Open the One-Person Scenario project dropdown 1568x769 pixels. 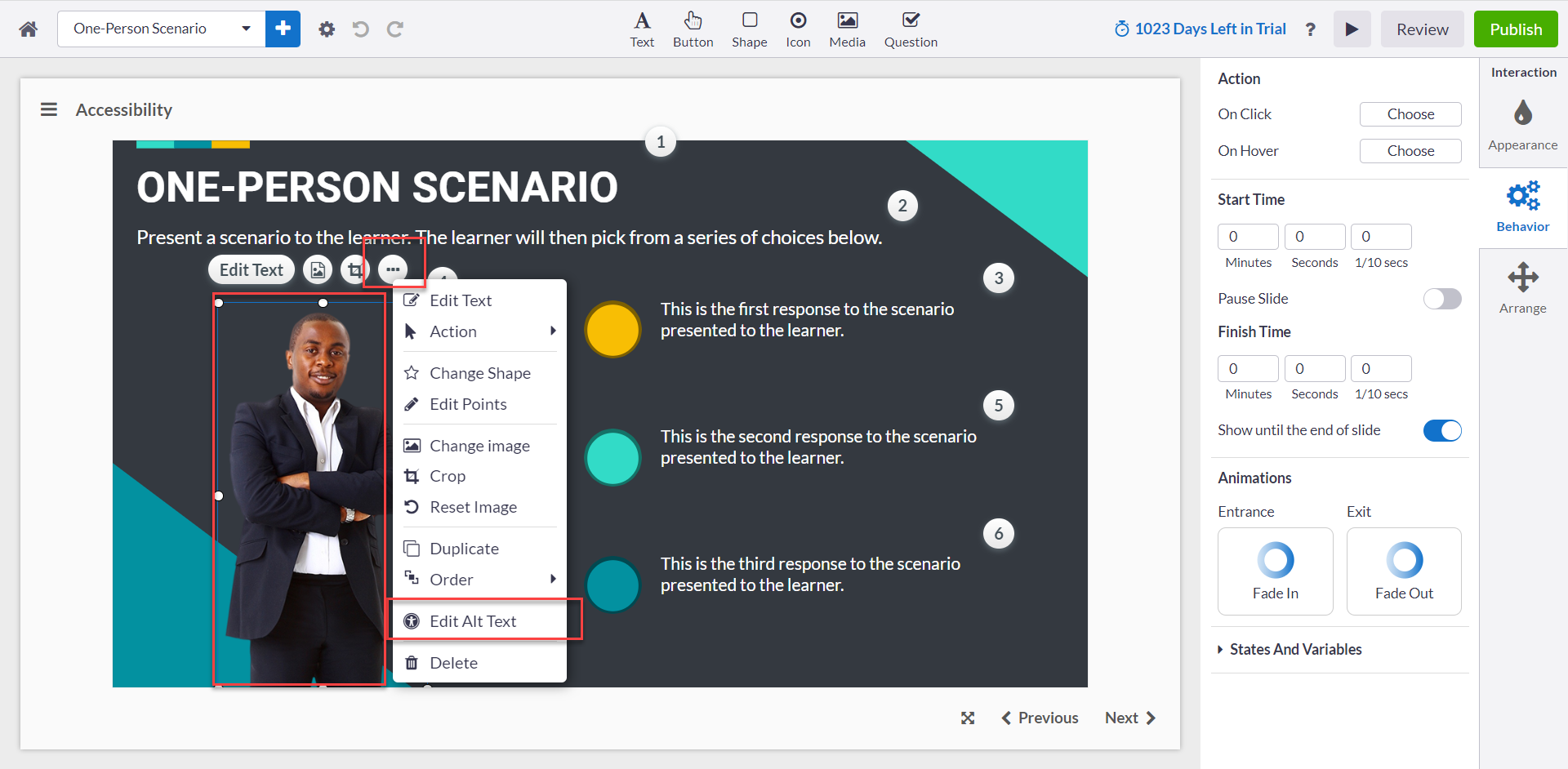point(162,29)
